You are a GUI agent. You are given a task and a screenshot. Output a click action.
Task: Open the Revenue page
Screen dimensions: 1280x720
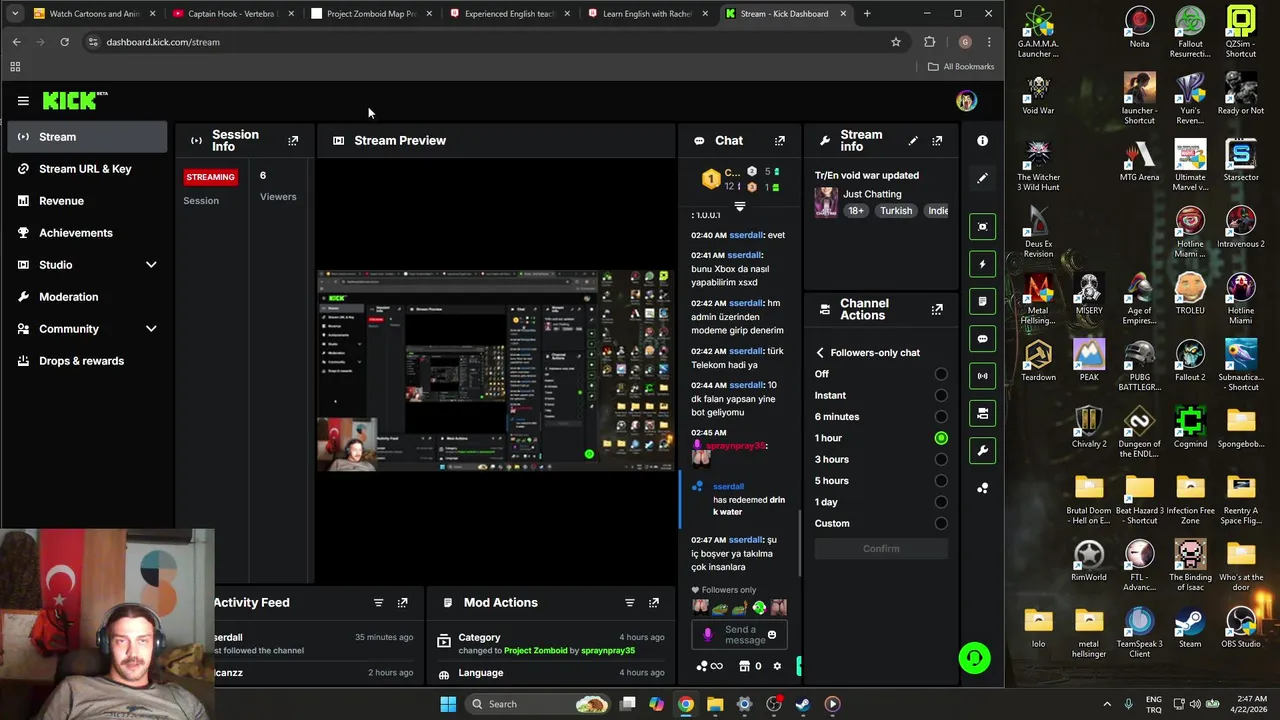87,201
